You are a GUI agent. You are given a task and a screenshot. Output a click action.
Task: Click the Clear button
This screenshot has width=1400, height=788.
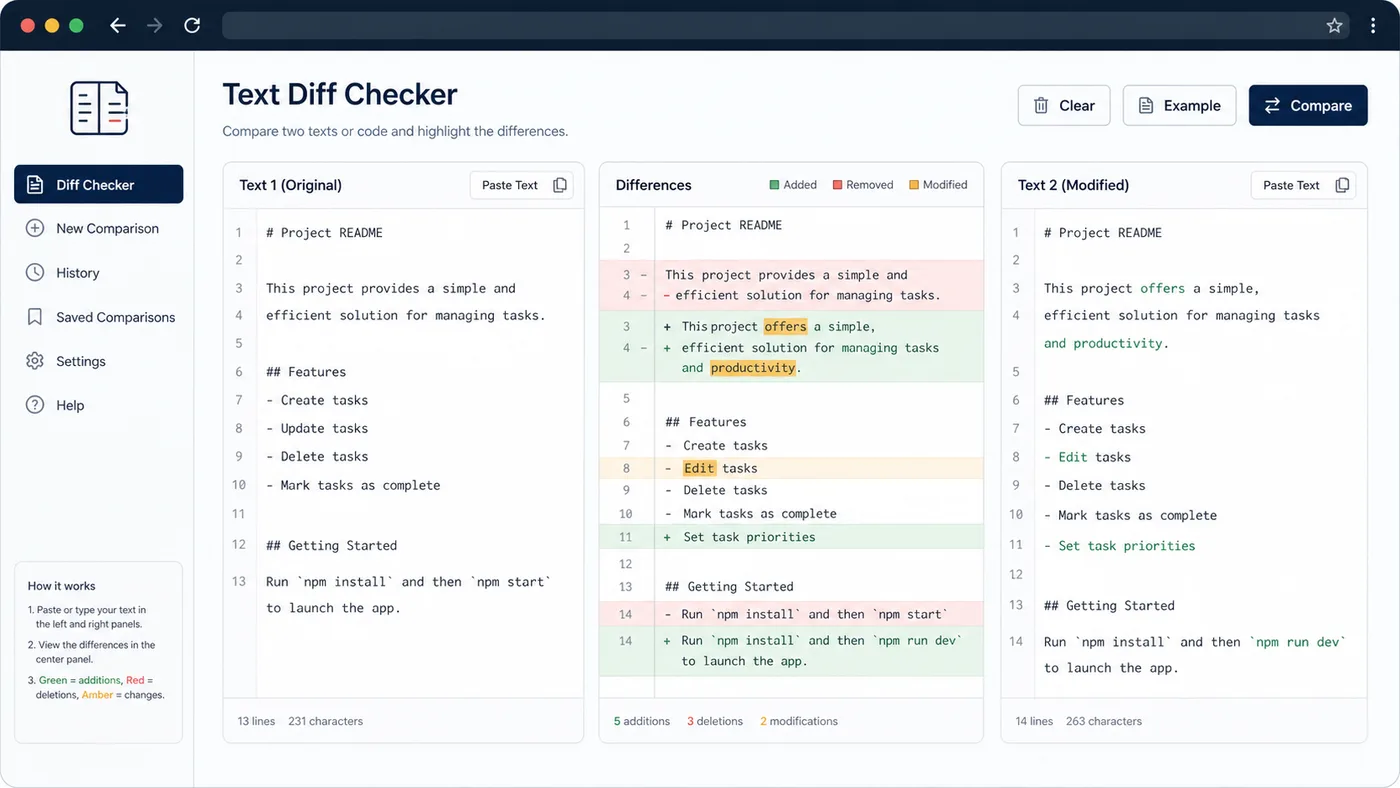click(1064, 105)
